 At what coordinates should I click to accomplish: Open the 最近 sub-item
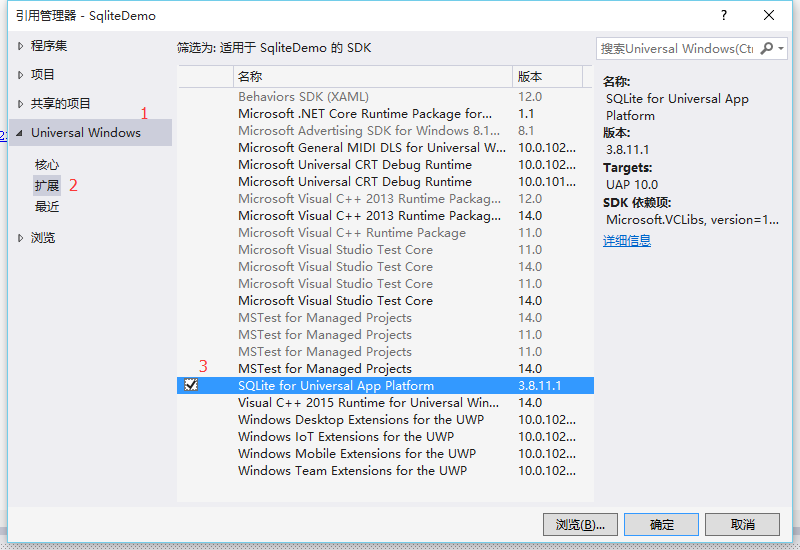(x=47, y=207)
